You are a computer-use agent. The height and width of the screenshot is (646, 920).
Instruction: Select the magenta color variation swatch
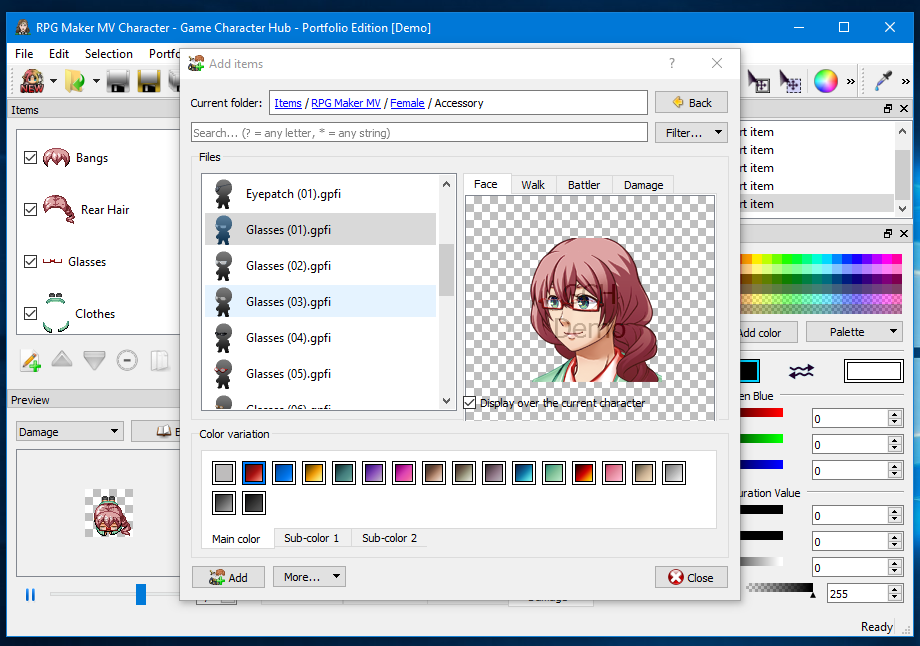(404, 472)
